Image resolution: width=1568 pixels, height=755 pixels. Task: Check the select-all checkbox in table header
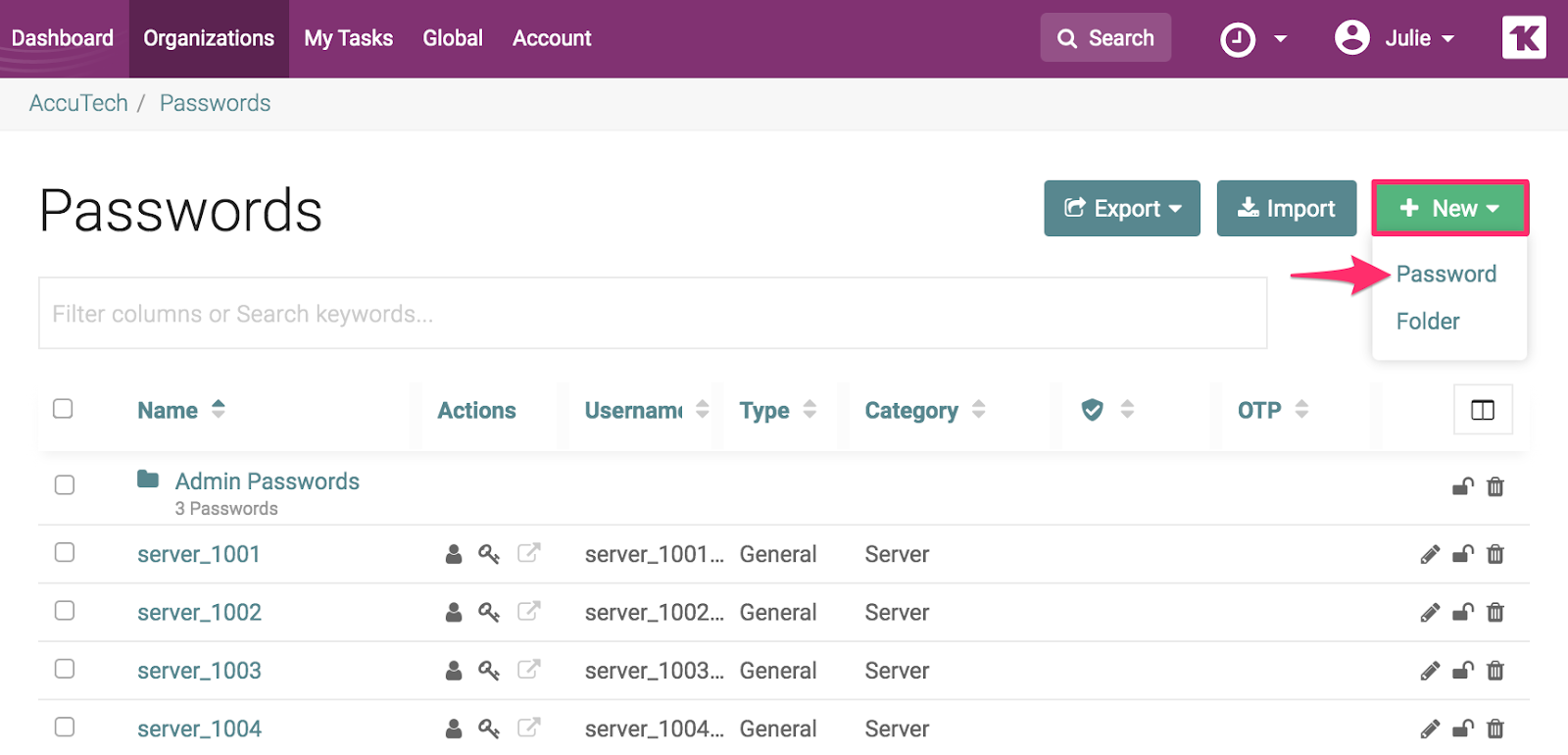(64, 409)
